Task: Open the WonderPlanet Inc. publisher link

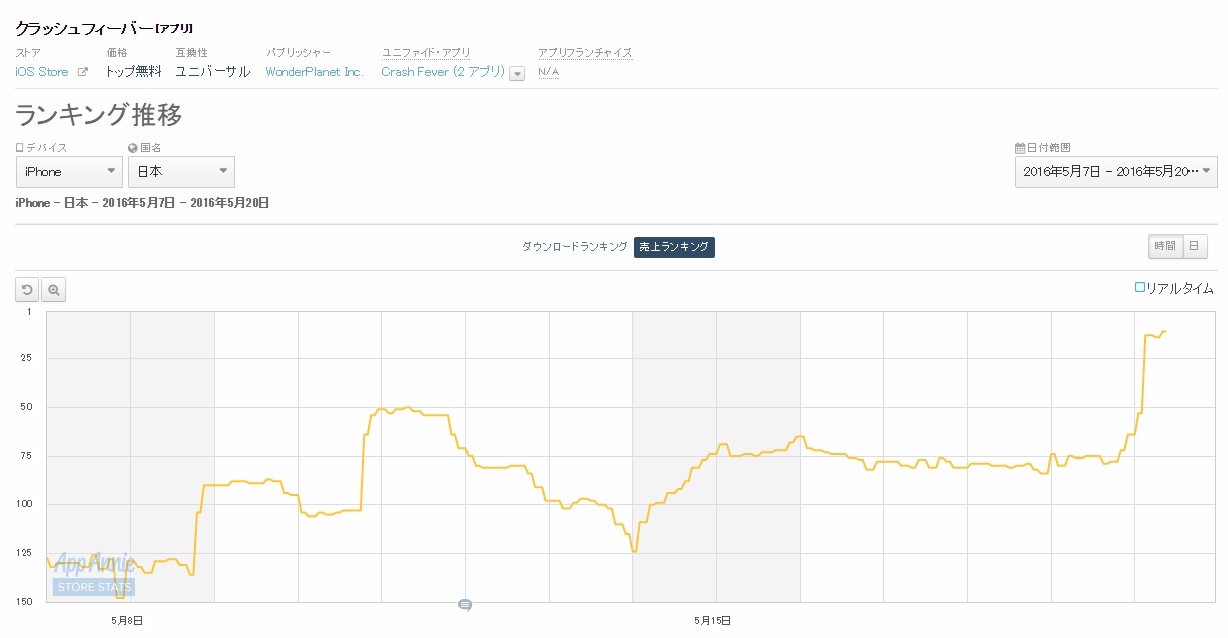Action: [x=314, y=72]
